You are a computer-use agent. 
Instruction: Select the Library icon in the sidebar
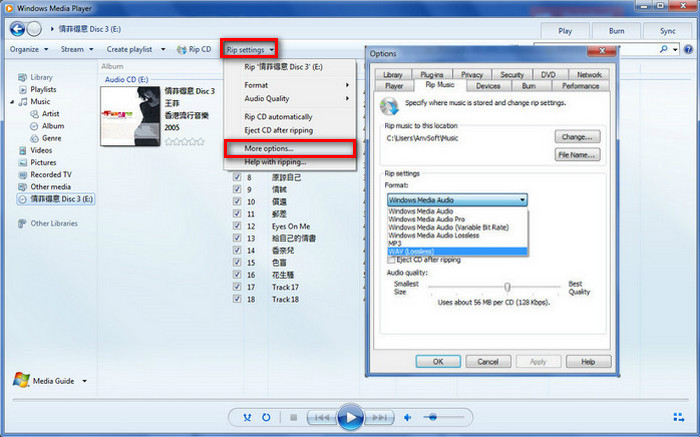pyautogui.click(x=22, y=77)
